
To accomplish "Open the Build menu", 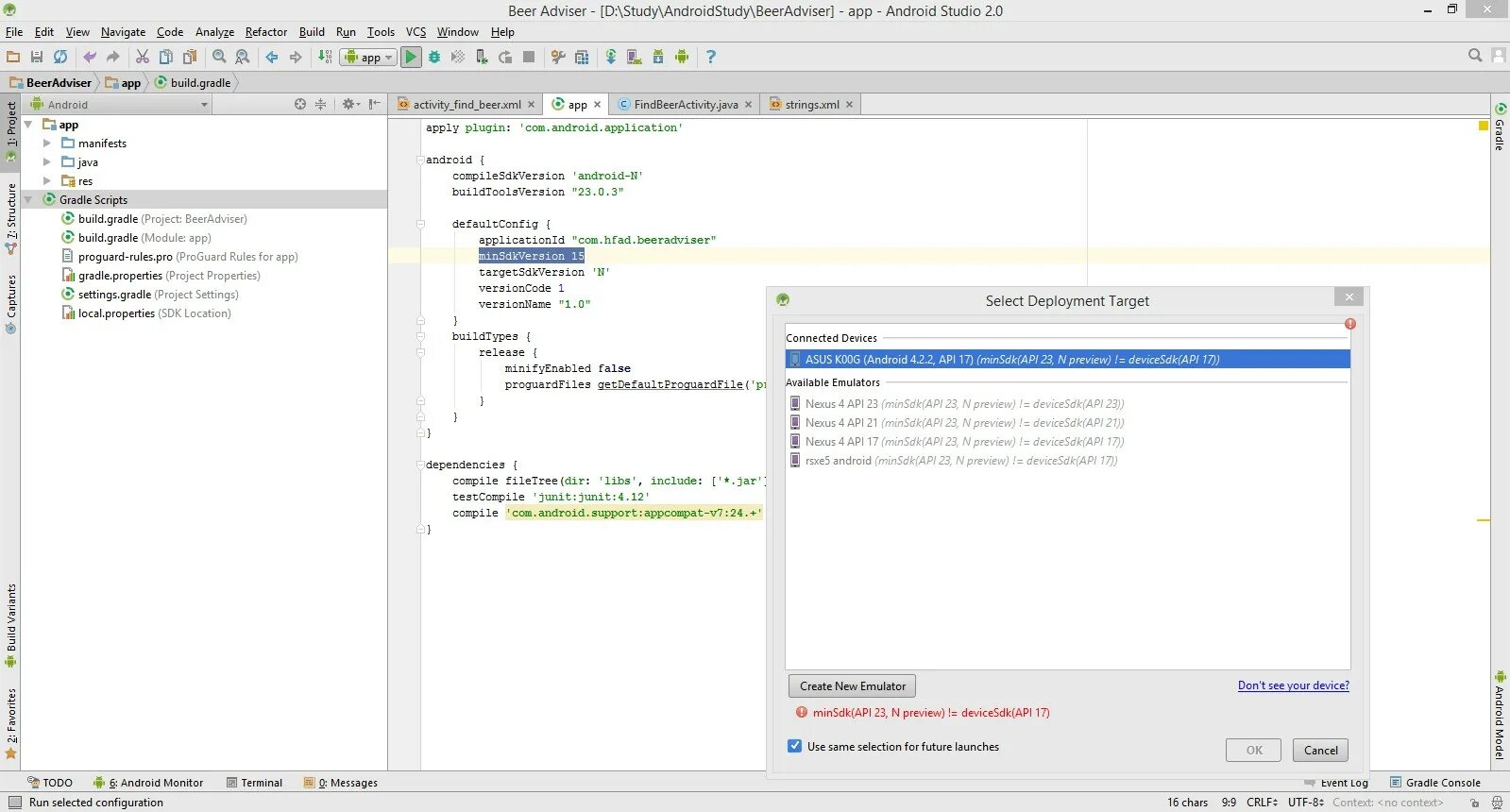I will (312, 32).
